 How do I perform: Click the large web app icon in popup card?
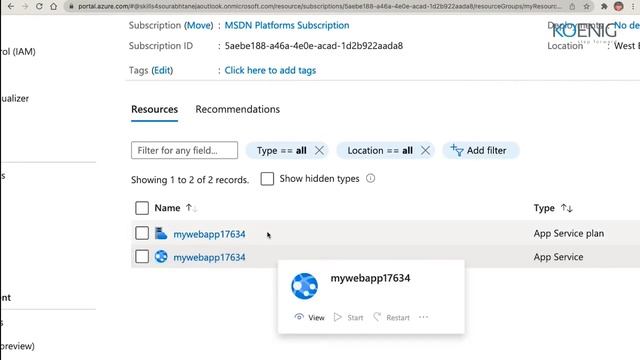304,286
